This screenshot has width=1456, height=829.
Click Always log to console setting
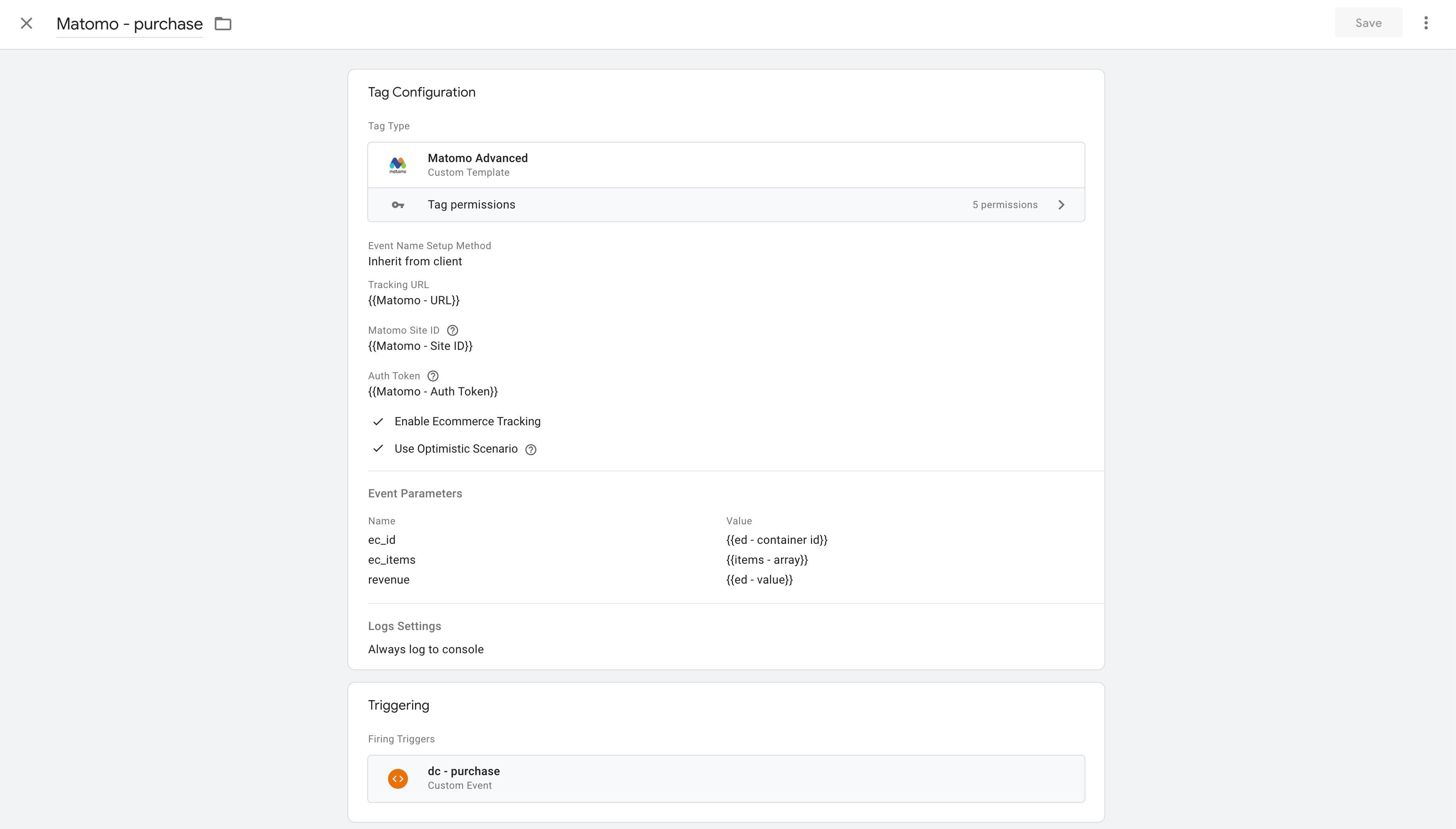click(x=426, y=649)
